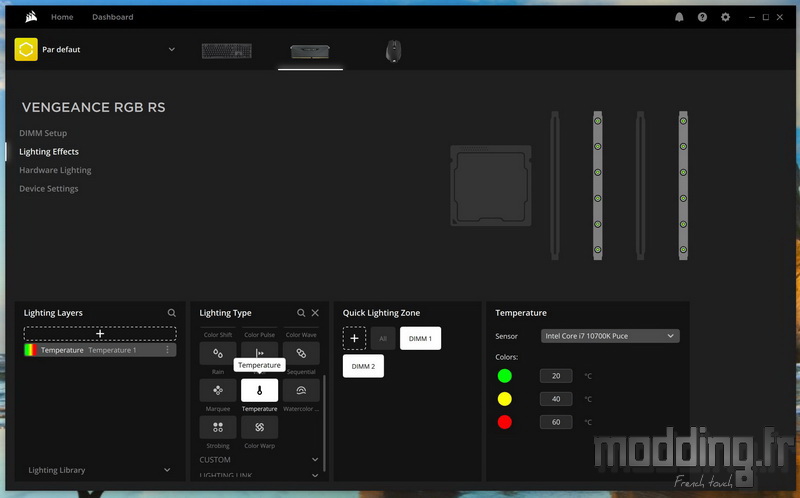
Task: Choose the Marquee lighting effect
Action: click(218, 390)
